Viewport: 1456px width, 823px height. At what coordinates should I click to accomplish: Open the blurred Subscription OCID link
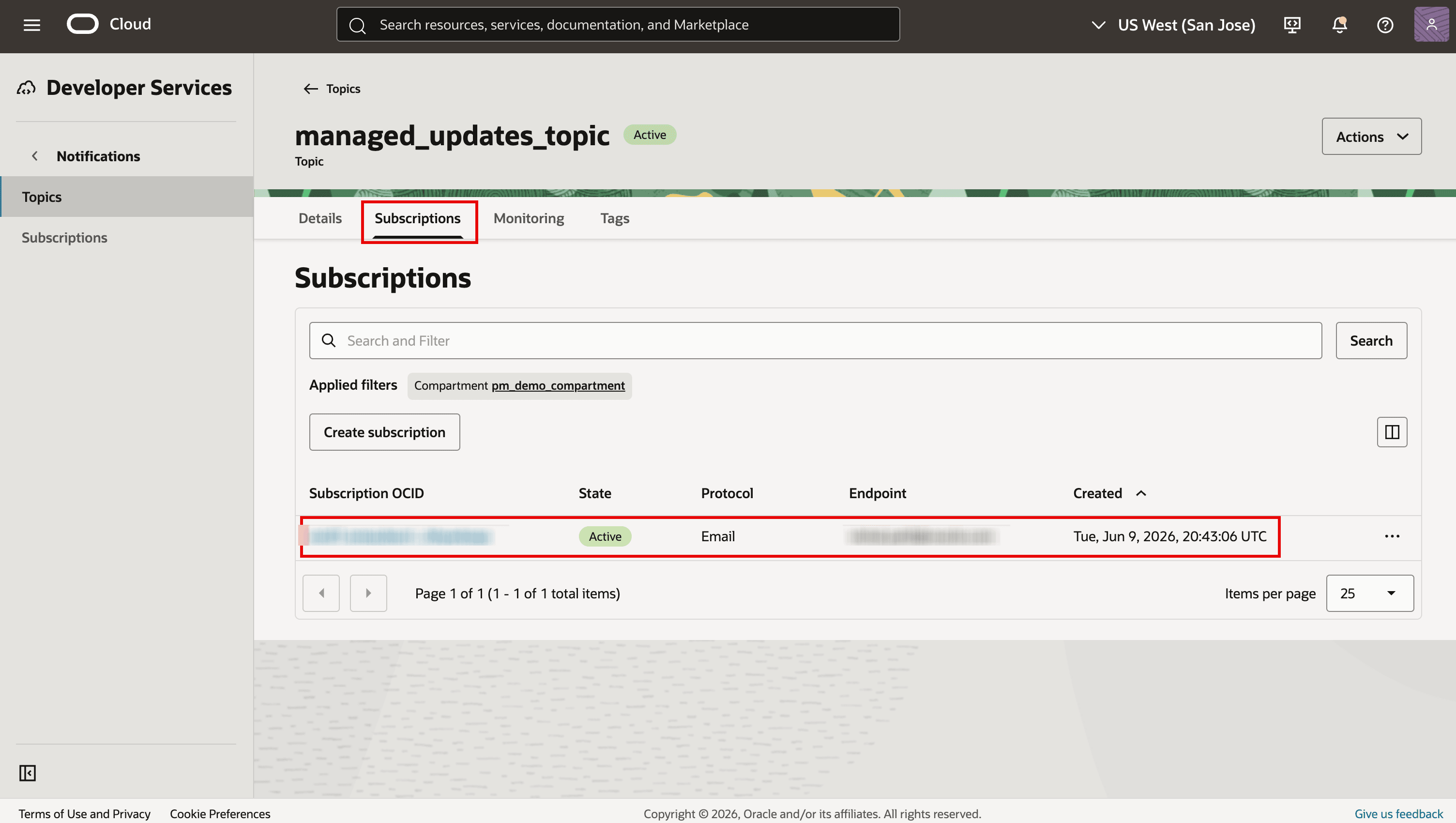click(x=400, y=536)
